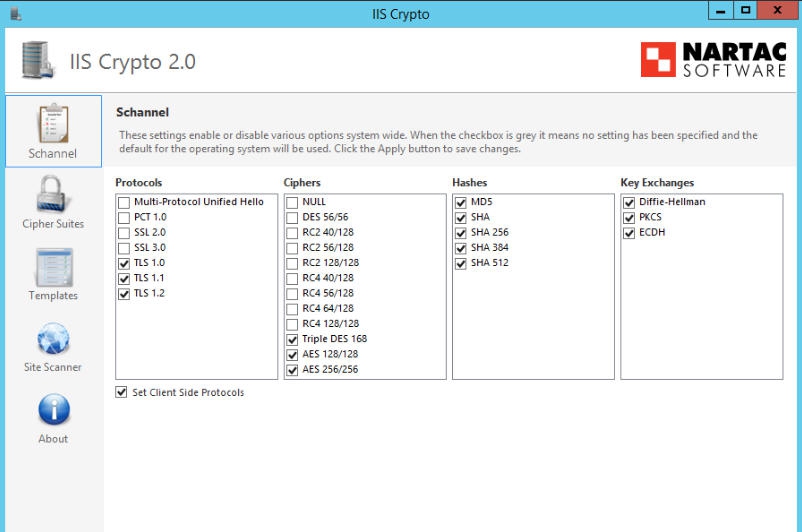Uncheck AES 256/256 cipher
Screen dimensions: 802x532
pos(292,370)
